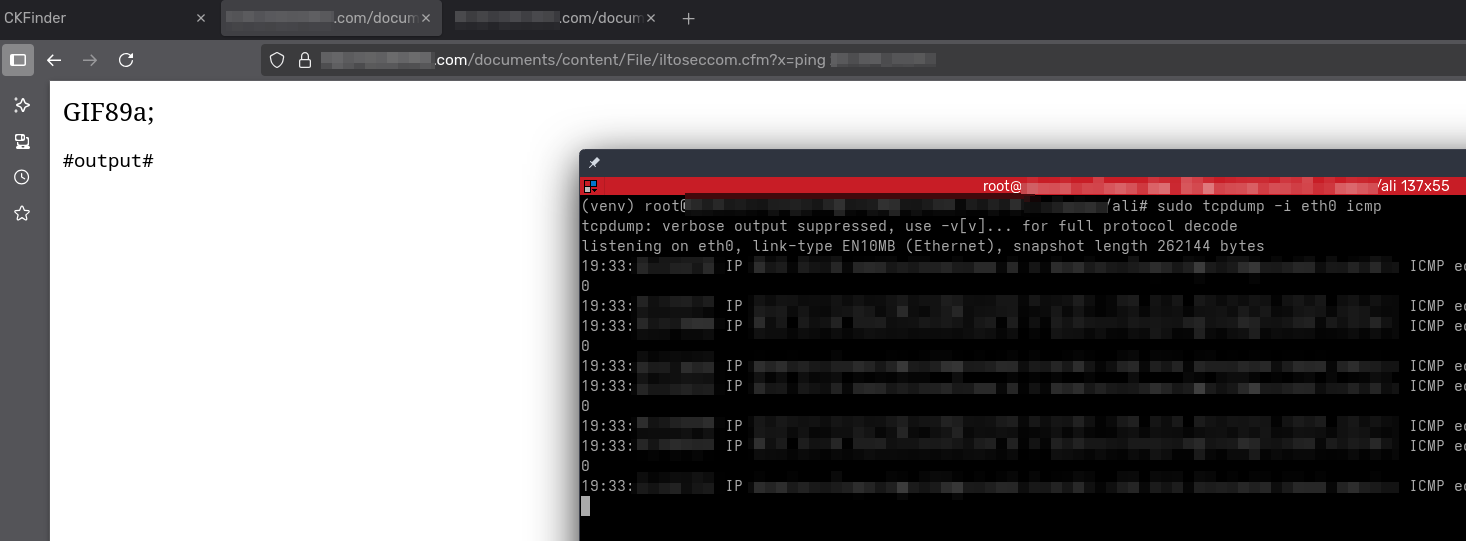The height and width of the screenshot is (541, 1466).
Task: View site security padlock info
Action: point(305,60)
